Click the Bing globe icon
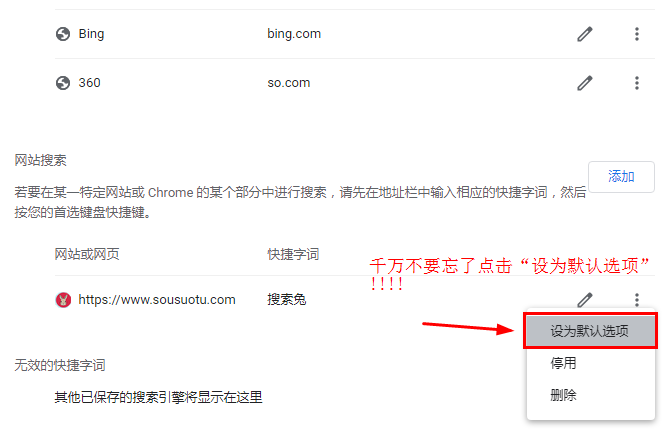 63,34
